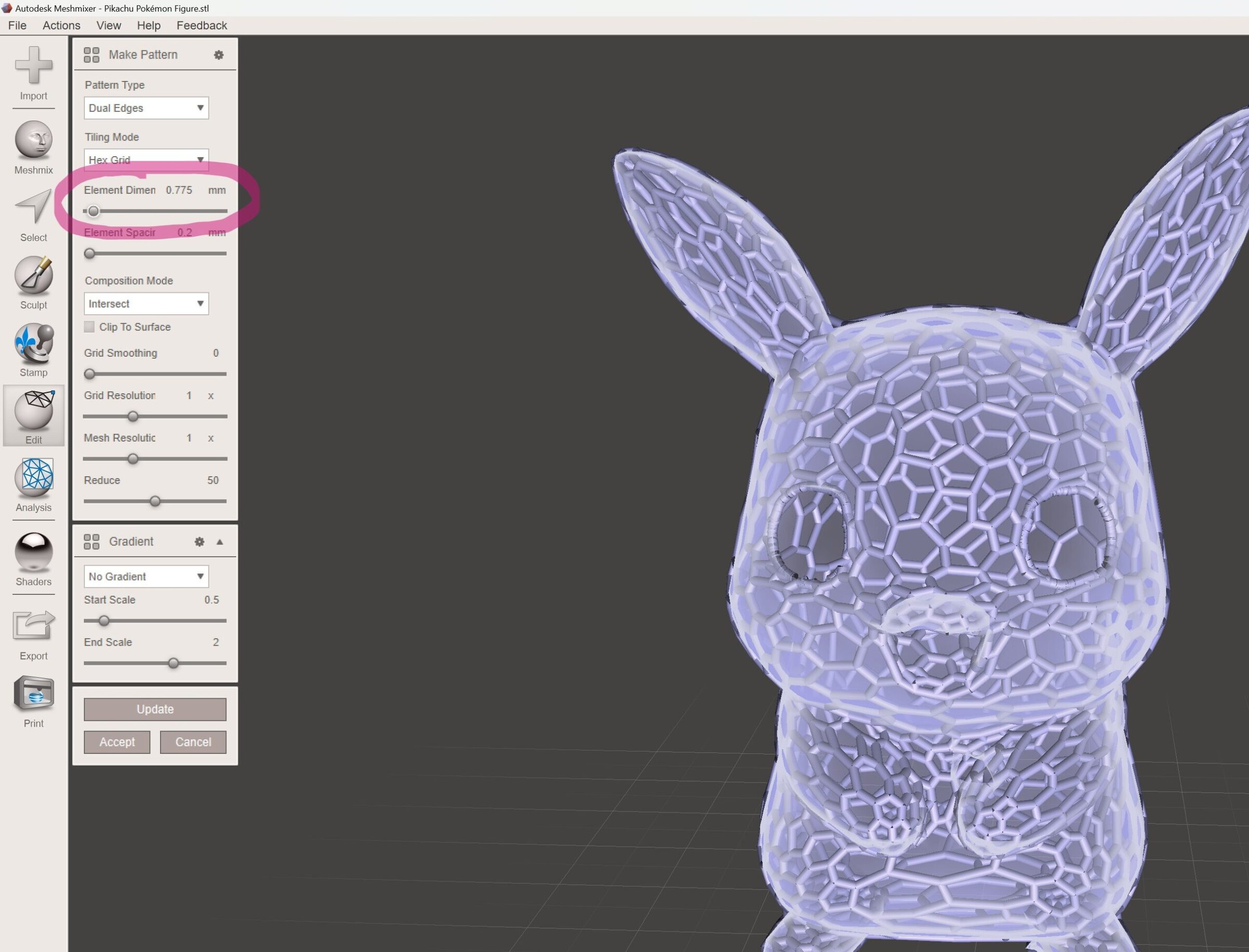This screenshot has width=1249, height=952.
Task: Enable Clip To Surface checkbox
Action: coord(90,327)
